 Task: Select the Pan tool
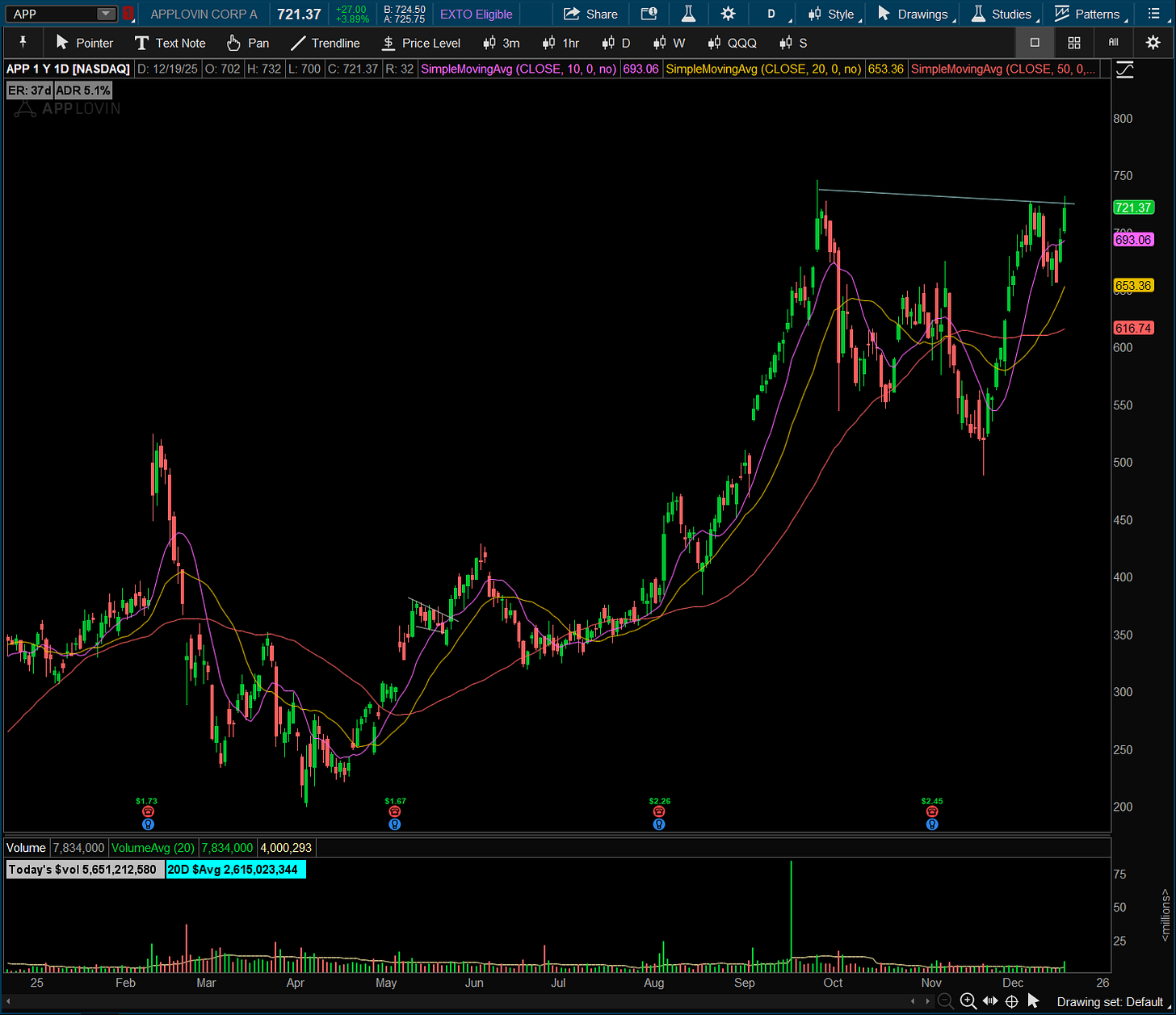[x=247, y=43]
